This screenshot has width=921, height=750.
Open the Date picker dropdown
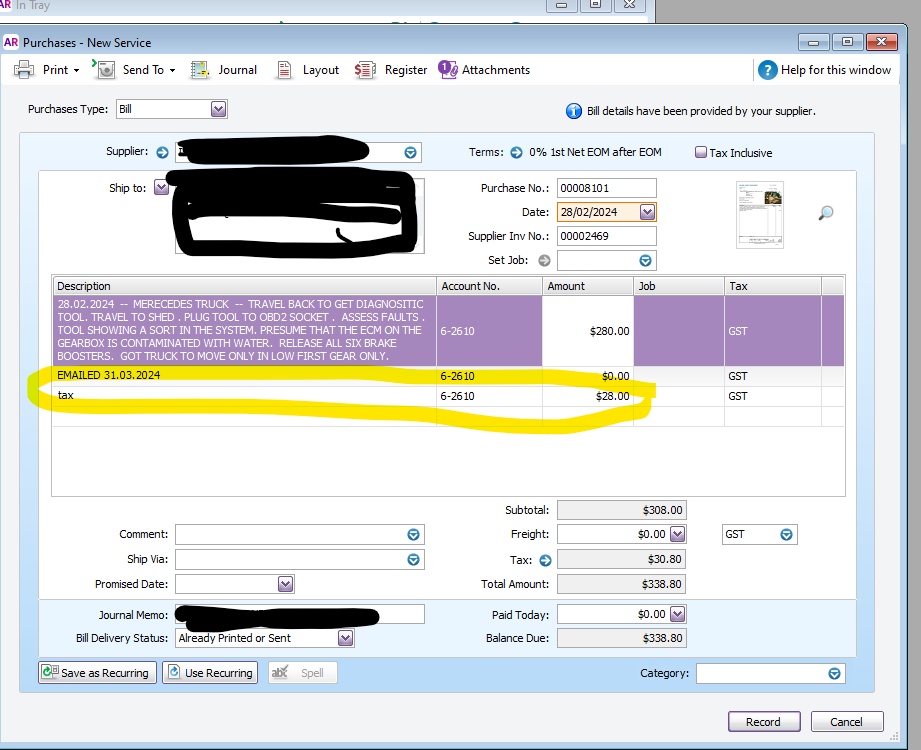point(647,212)
